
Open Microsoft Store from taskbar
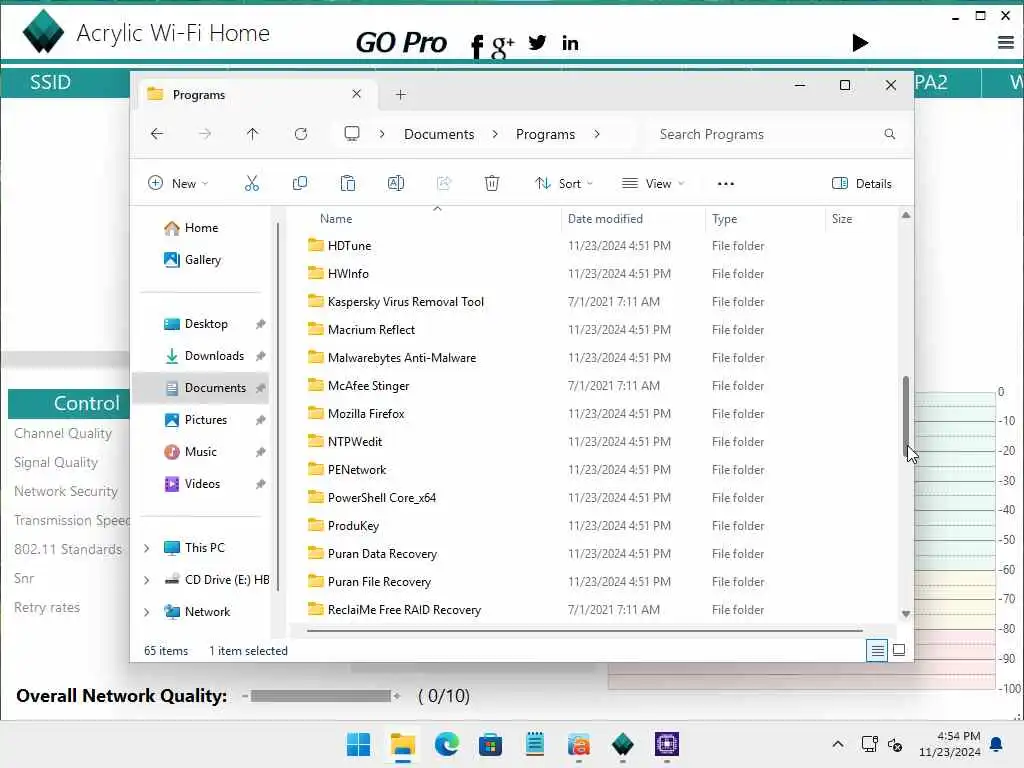point(490,744)
